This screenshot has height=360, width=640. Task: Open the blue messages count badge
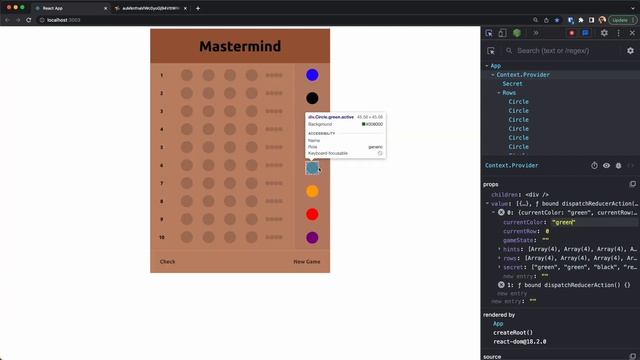586,33
